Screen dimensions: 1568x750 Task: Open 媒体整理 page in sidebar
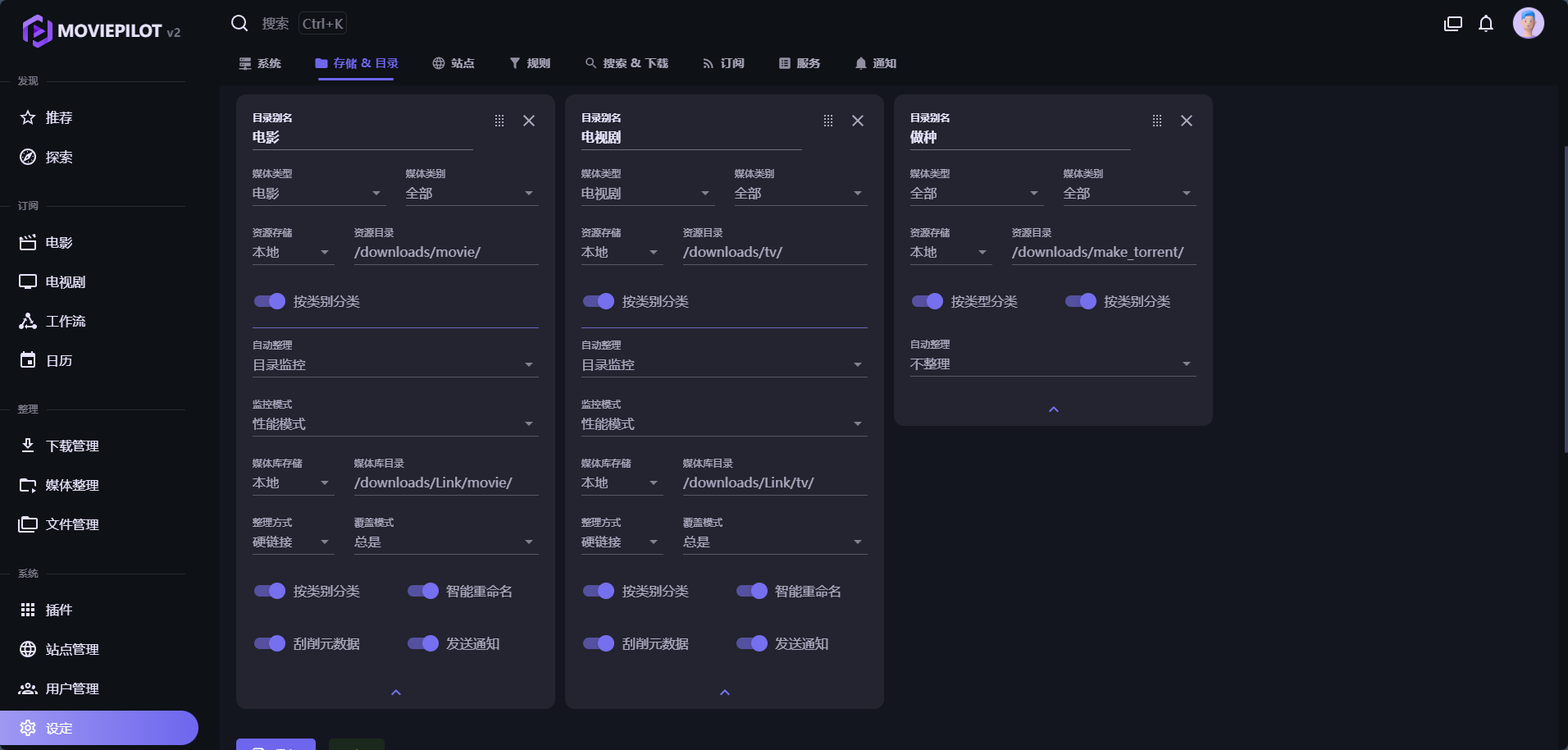coord(71,485)
